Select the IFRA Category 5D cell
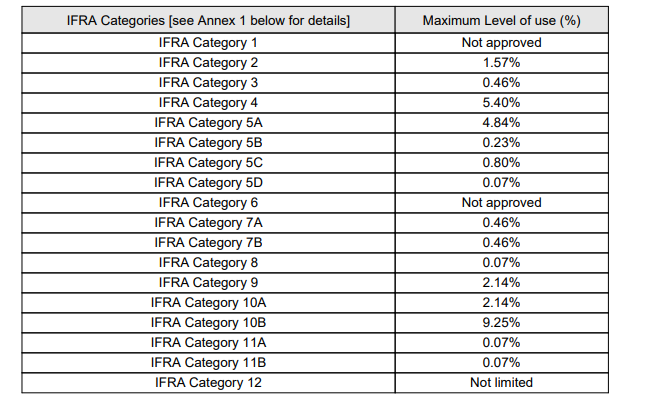The width and height of the screenshot is (667, 401). [208, 183]
